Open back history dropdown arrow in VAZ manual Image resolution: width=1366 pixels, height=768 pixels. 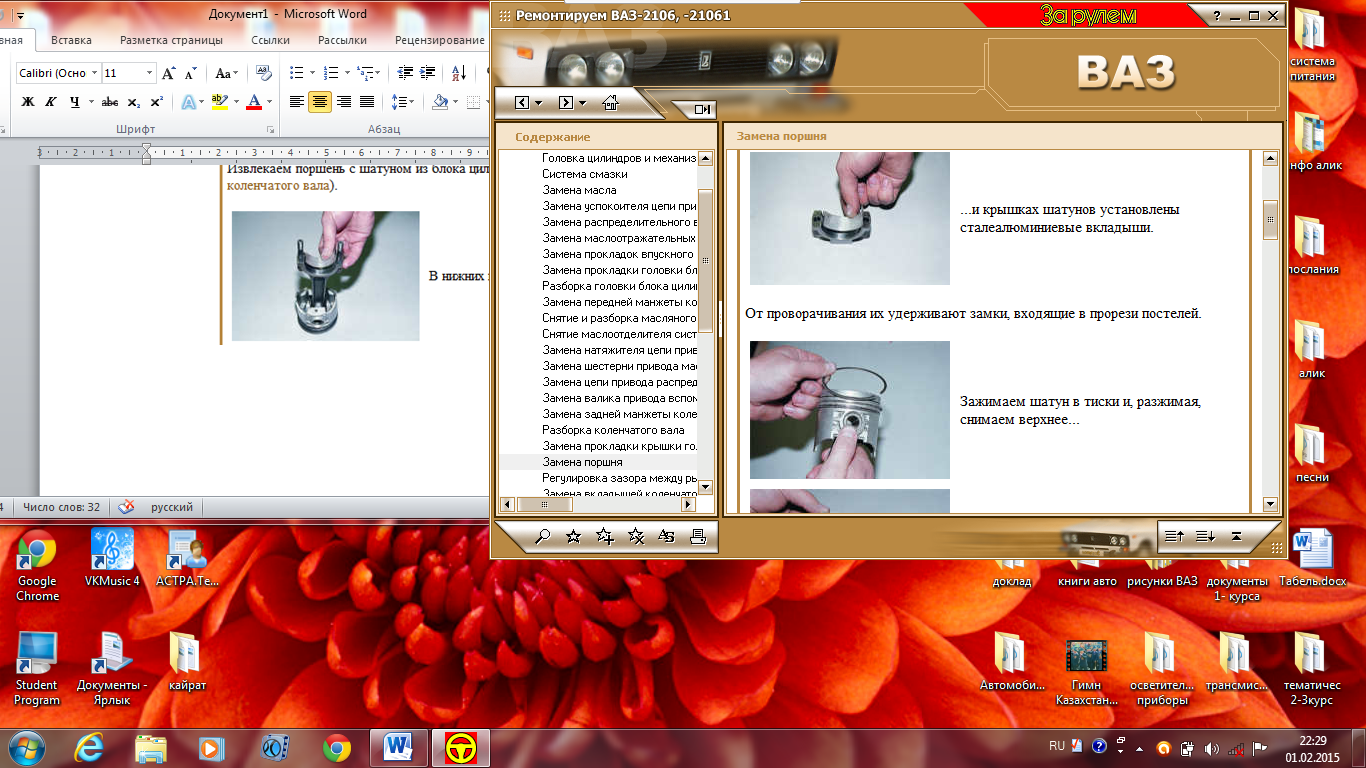[x=539, y=103]
